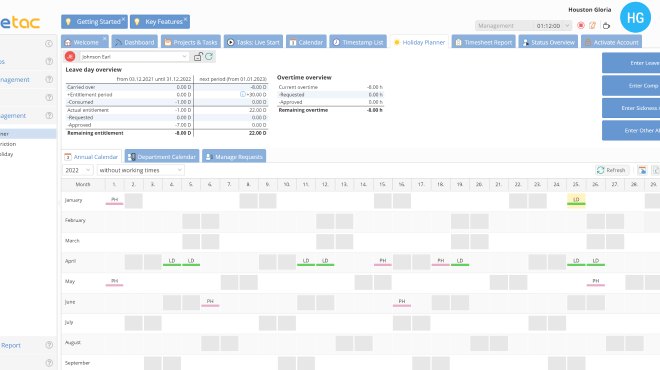Close the Key Features tab

pyautogui.click(x=185, y=19)
